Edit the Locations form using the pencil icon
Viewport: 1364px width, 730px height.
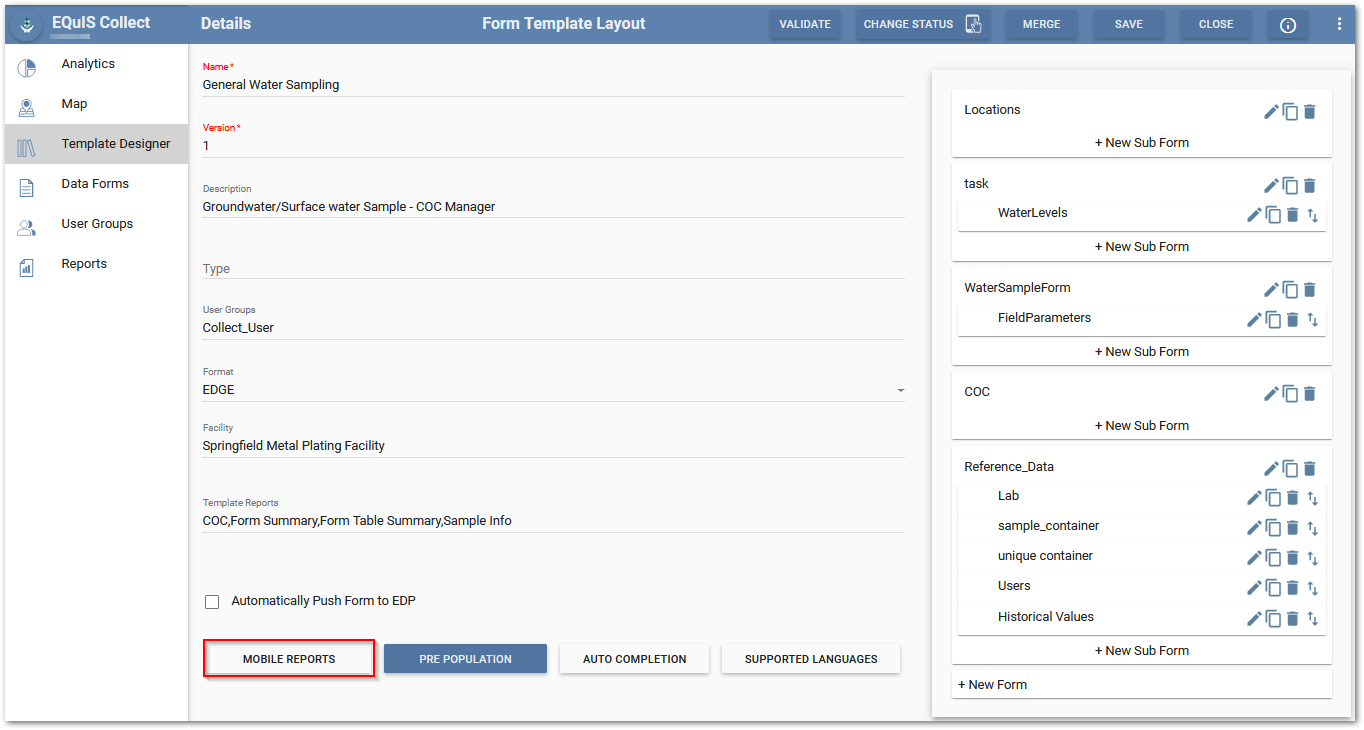click(1270, 111)
